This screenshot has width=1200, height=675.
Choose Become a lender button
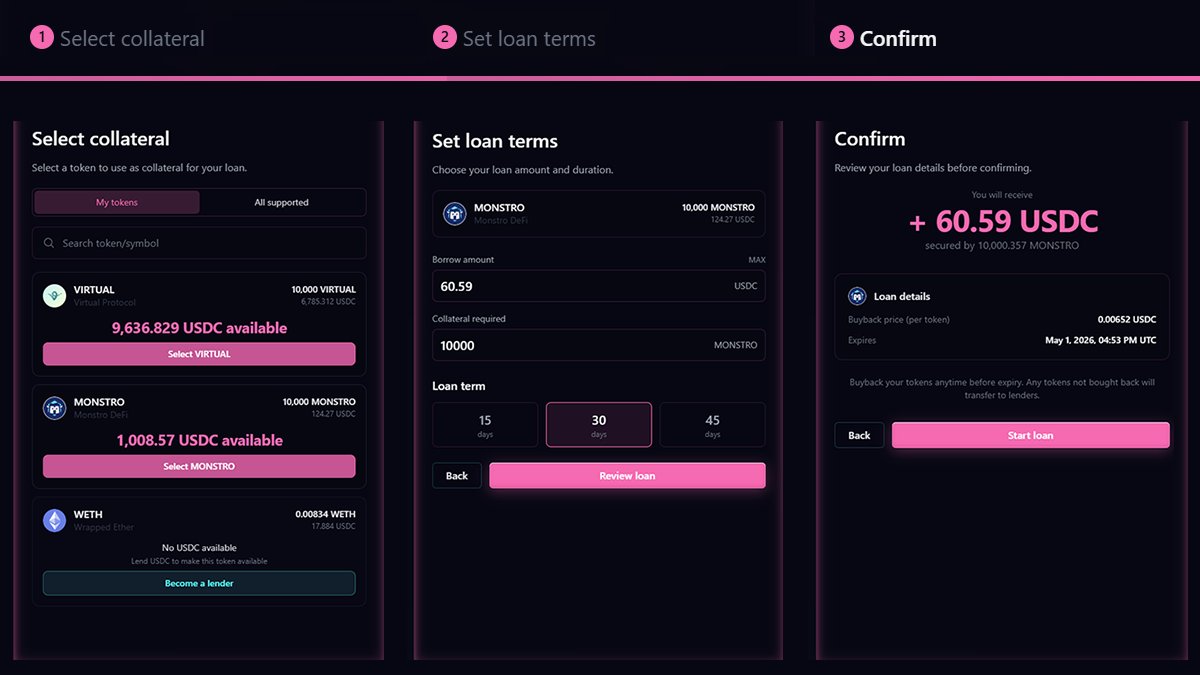point(199,583)
